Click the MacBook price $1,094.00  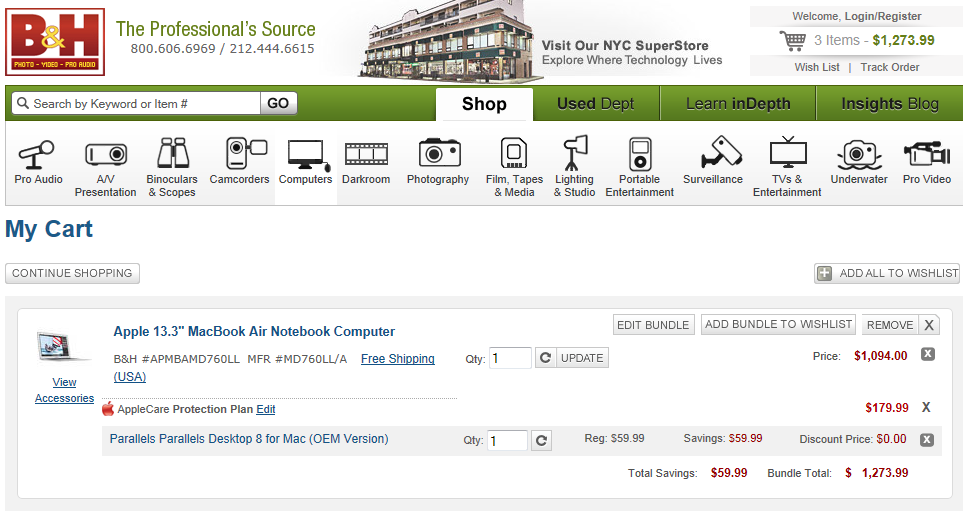[880, 356]
